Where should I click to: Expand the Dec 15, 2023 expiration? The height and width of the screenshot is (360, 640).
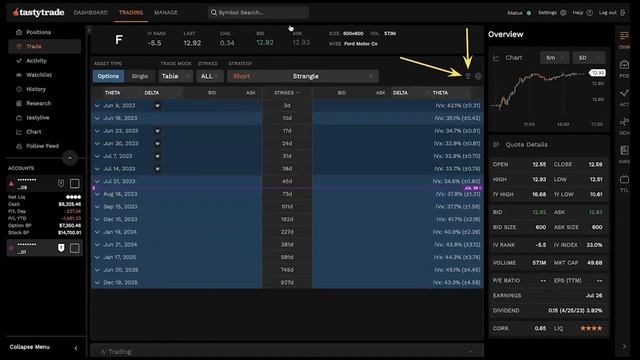coord(97,220)
